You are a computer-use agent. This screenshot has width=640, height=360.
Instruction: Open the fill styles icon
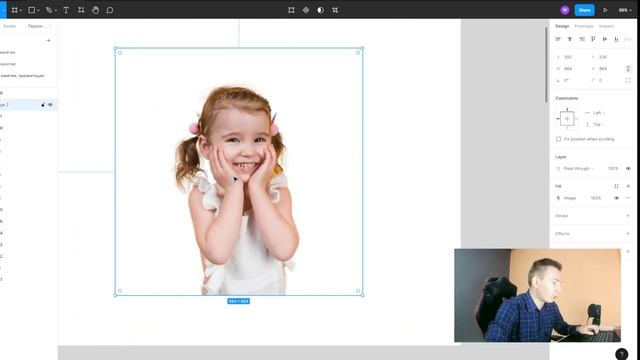tap(616, 186)
